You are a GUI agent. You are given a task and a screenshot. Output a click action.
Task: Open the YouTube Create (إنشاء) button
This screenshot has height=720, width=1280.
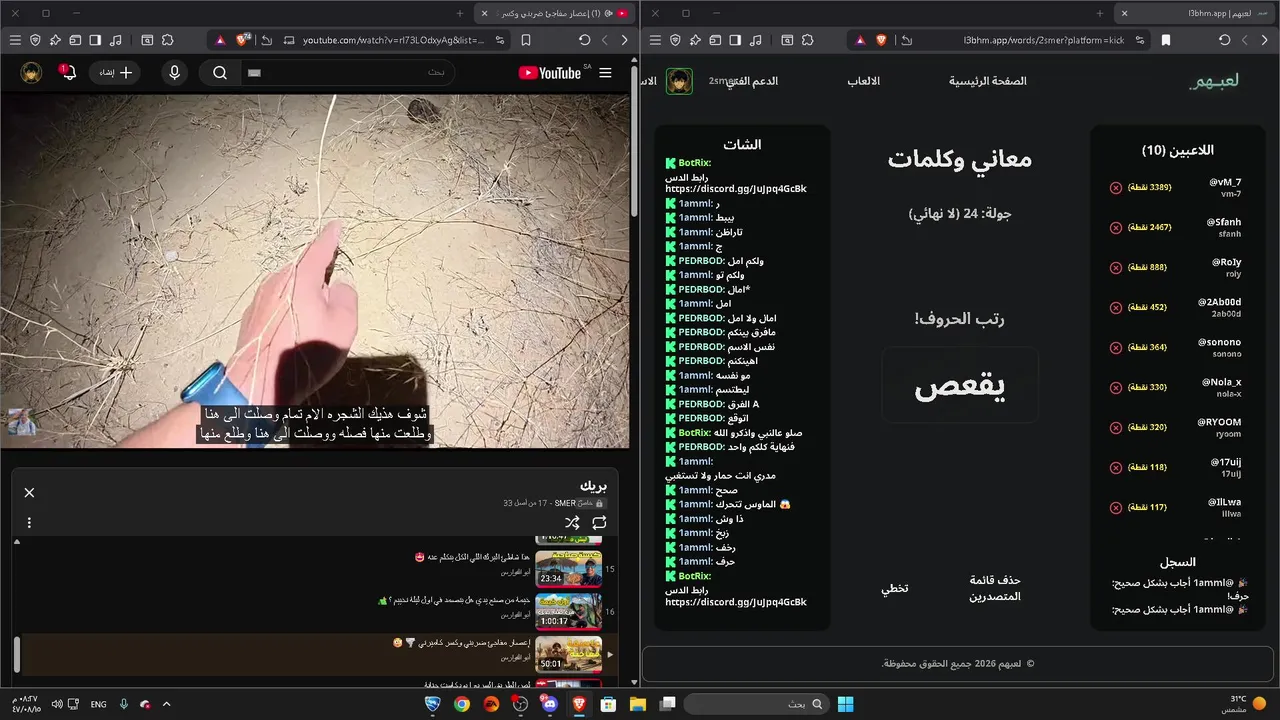[115, 73]
